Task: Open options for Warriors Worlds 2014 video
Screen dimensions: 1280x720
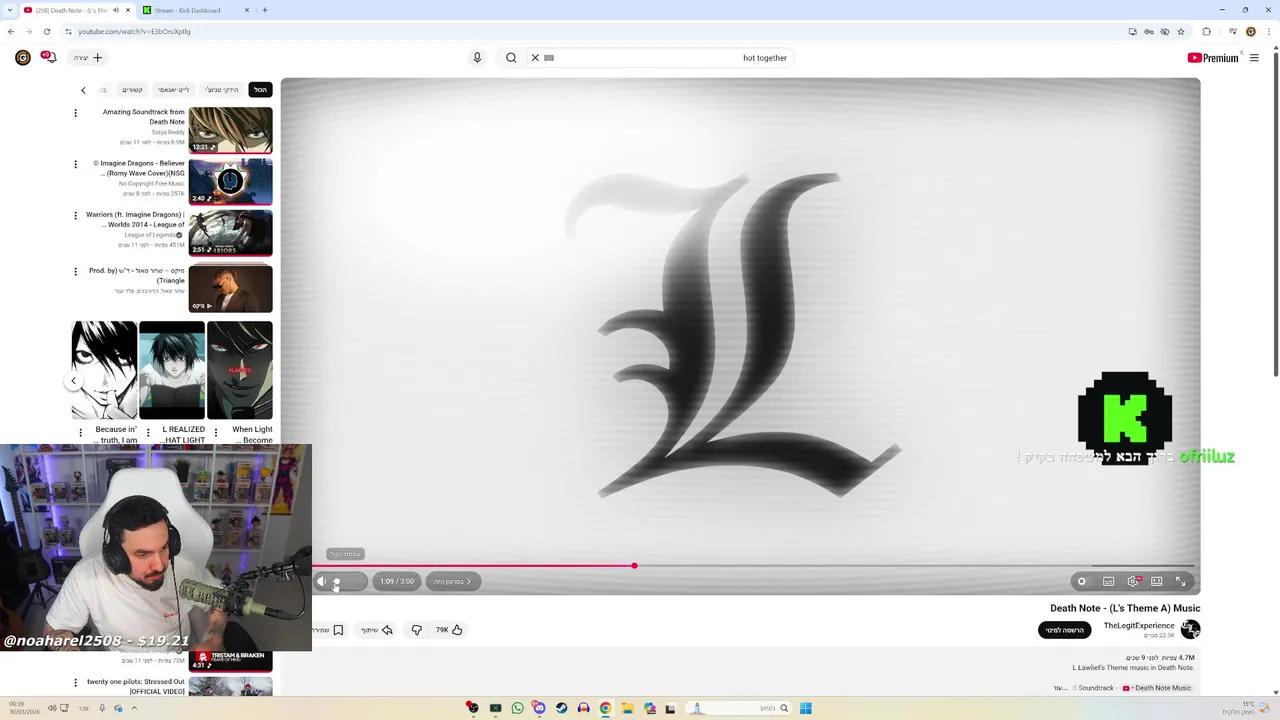Action: tap(75, 215)
